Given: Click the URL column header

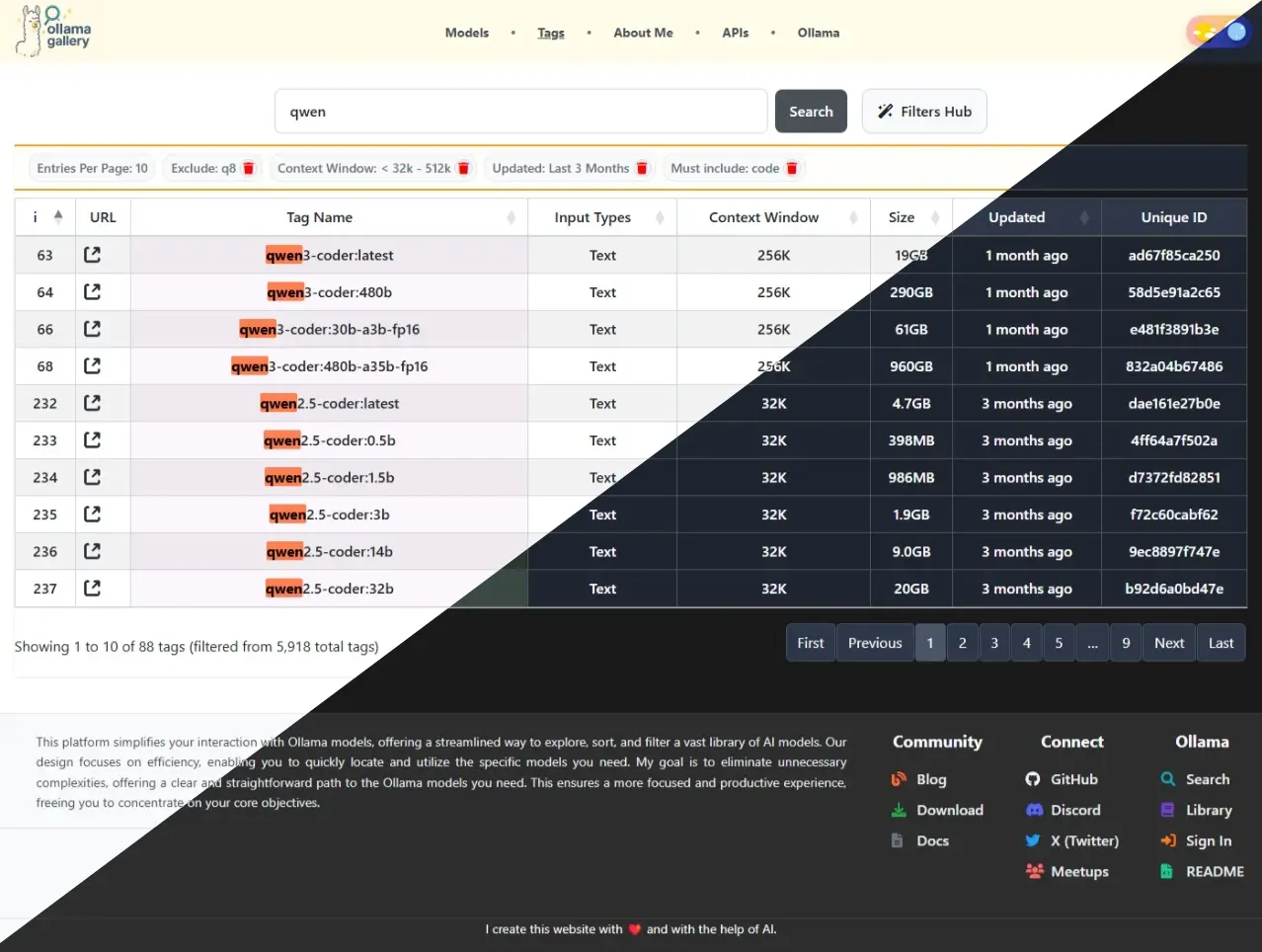Looking at the screenshot, I should click(x=103, y=217).
